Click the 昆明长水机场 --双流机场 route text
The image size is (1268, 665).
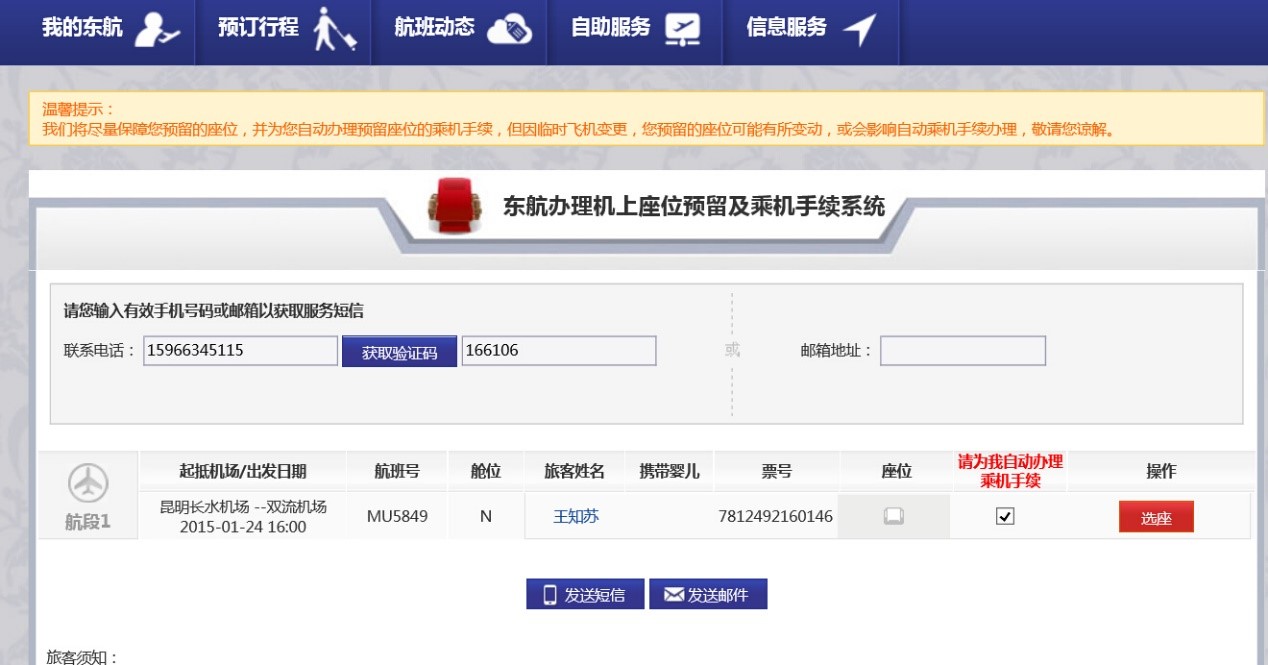243,506
